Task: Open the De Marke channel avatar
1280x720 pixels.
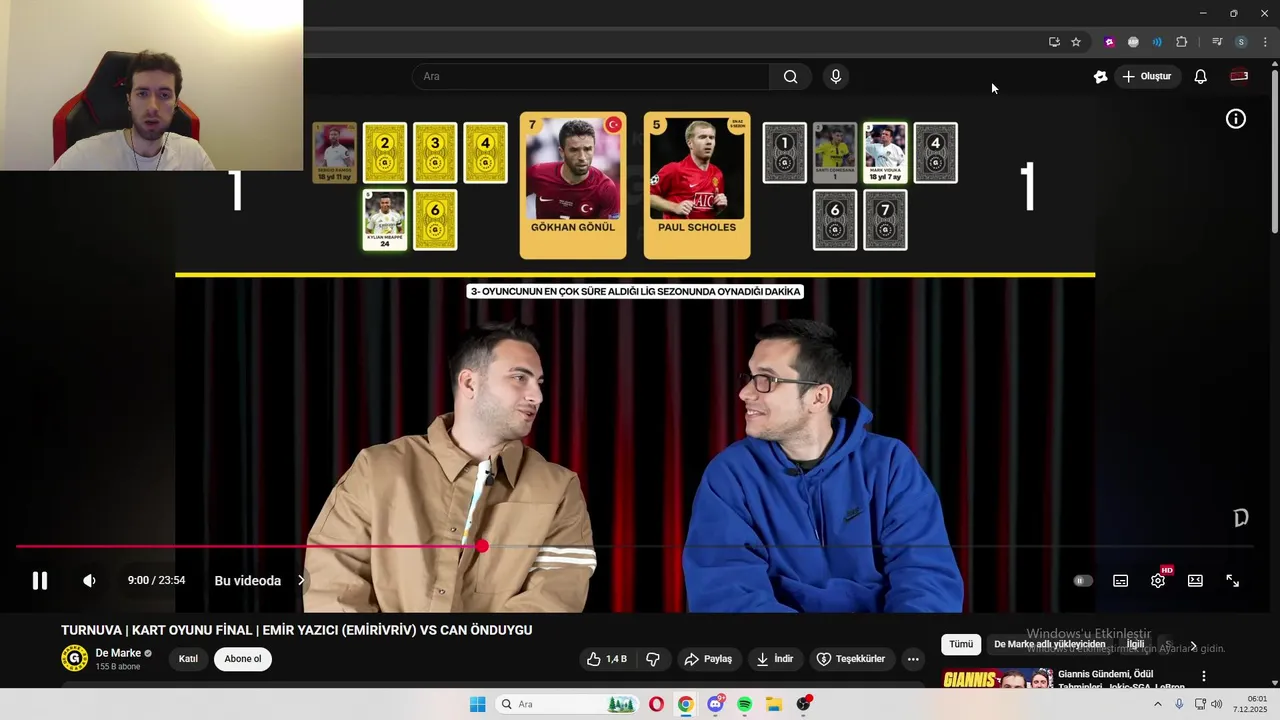Action: tap(75, 658)
